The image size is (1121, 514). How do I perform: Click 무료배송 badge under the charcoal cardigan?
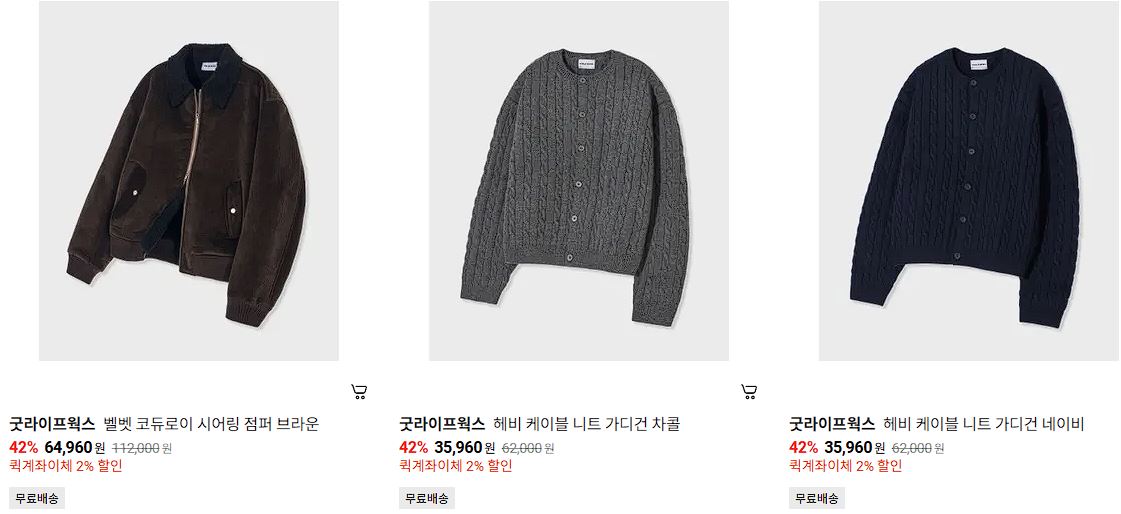point(427,498)
